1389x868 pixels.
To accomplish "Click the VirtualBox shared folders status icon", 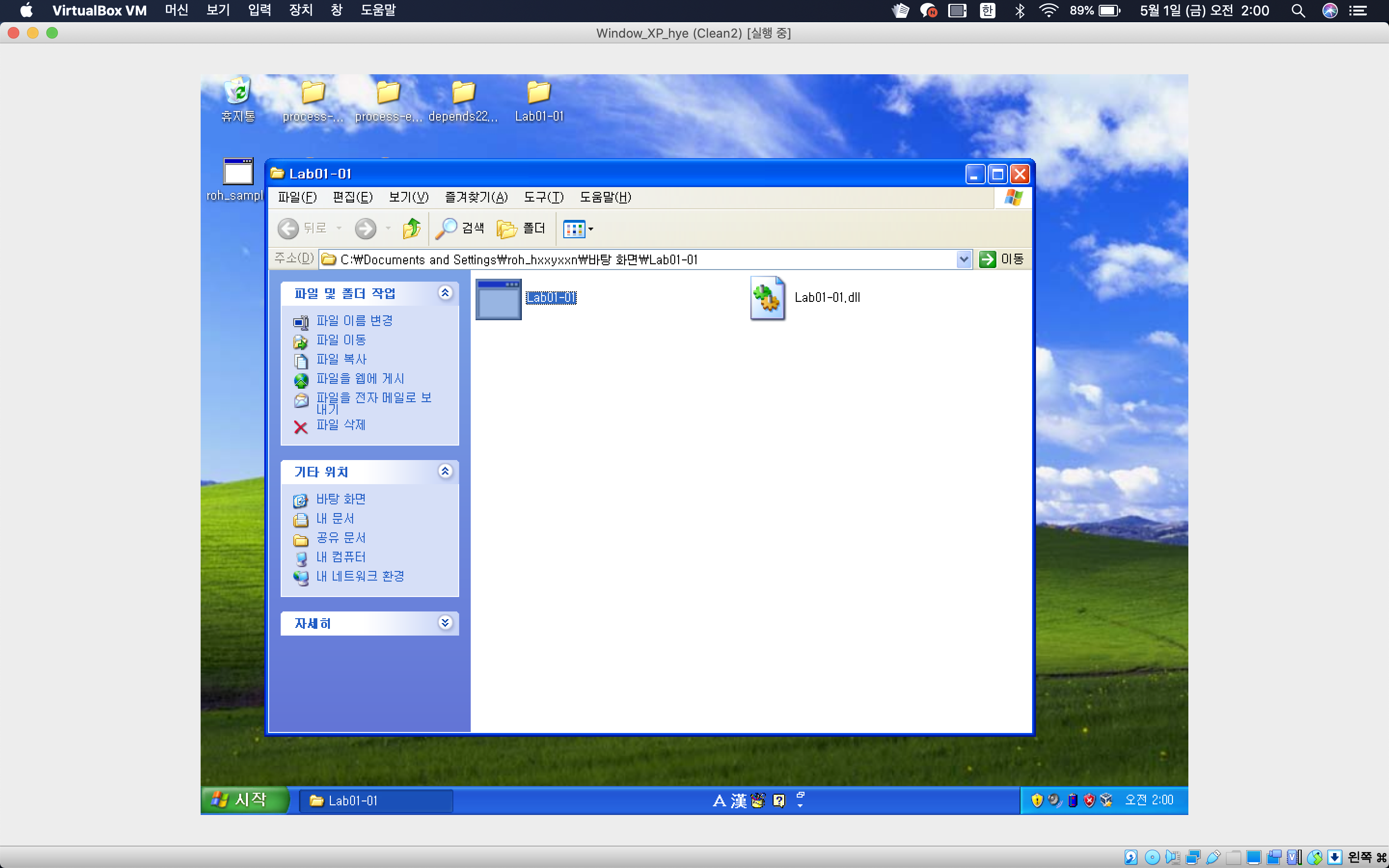I will click(x=1233, y=857).
